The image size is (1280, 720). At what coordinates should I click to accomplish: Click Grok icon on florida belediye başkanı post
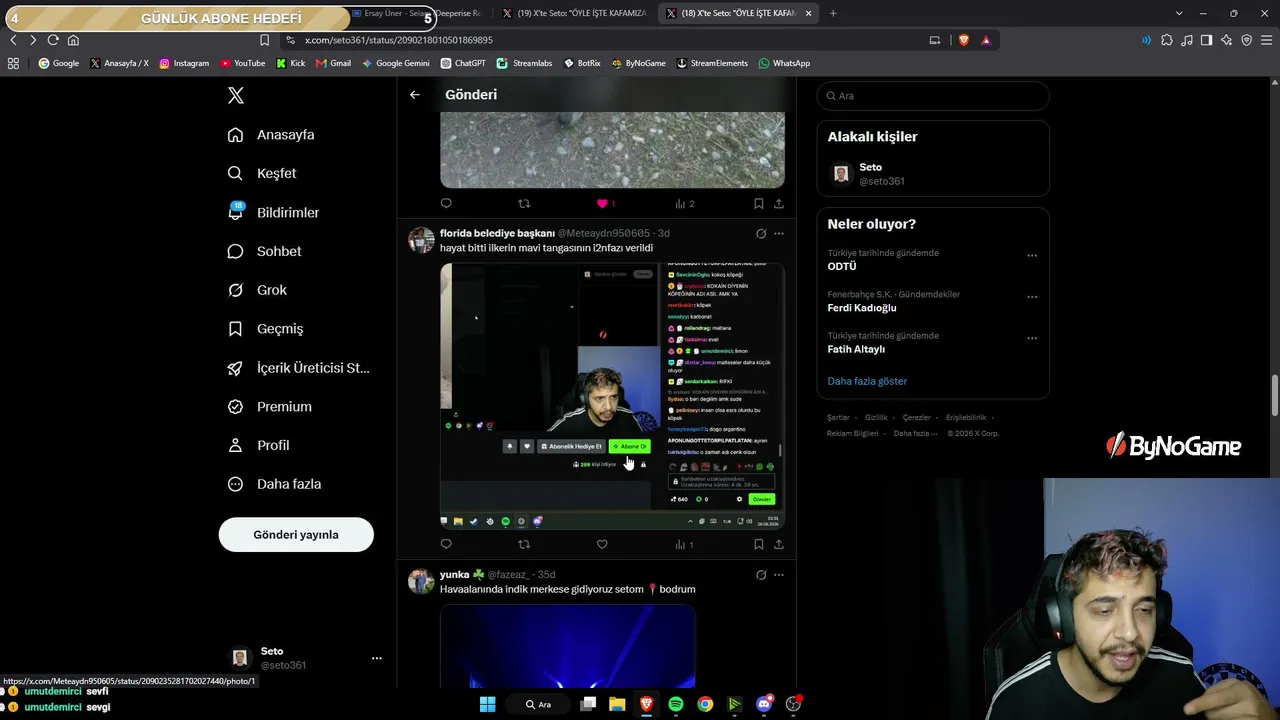761,234
